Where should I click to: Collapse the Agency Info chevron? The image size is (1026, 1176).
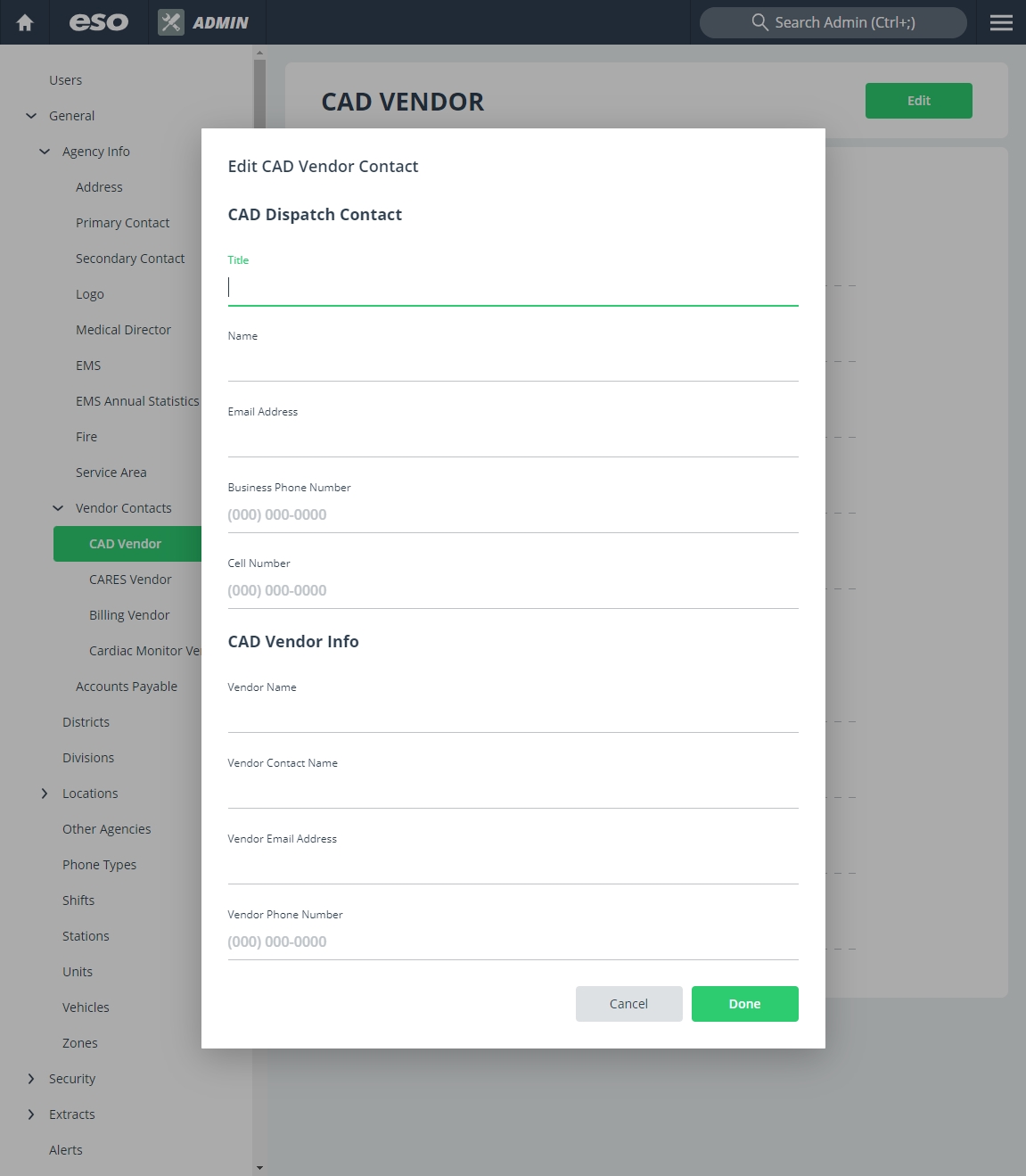[45, 152]
